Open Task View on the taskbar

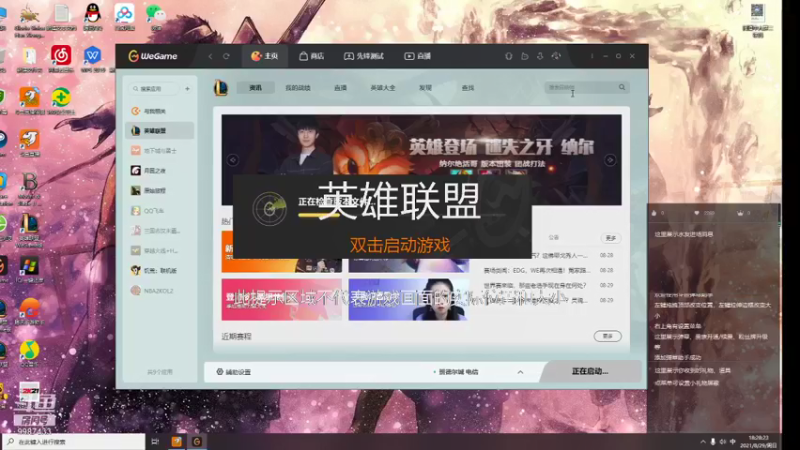(155, 442)
